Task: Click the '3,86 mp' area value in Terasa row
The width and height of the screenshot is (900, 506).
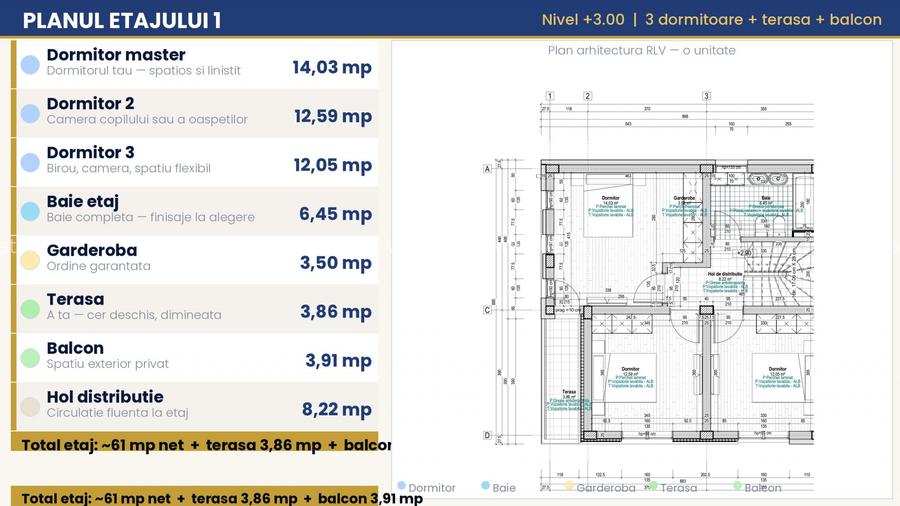Action: click(x=336, y=312)
